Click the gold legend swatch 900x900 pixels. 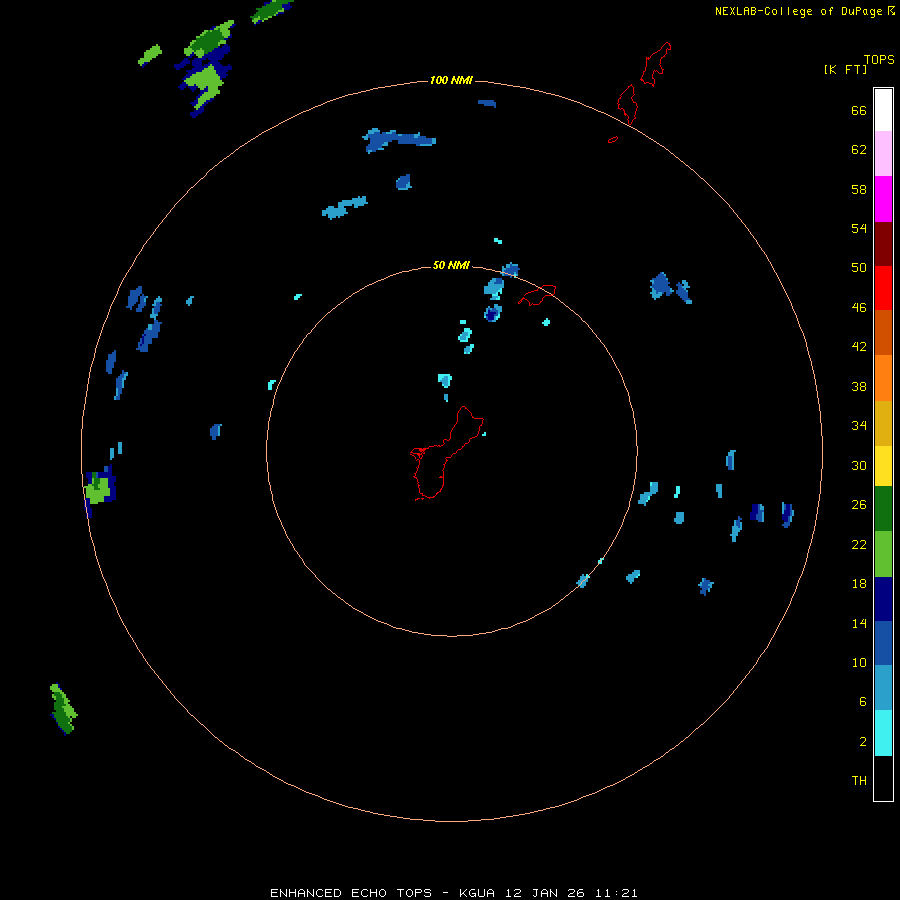pos(883,423)
